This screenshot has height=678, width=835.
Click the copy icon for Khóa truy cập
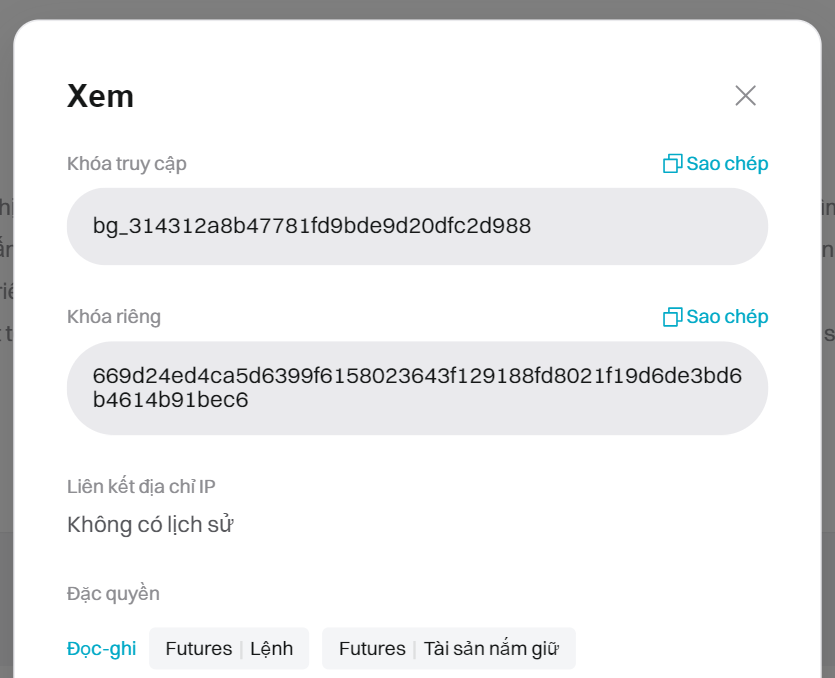pos(672,163)
